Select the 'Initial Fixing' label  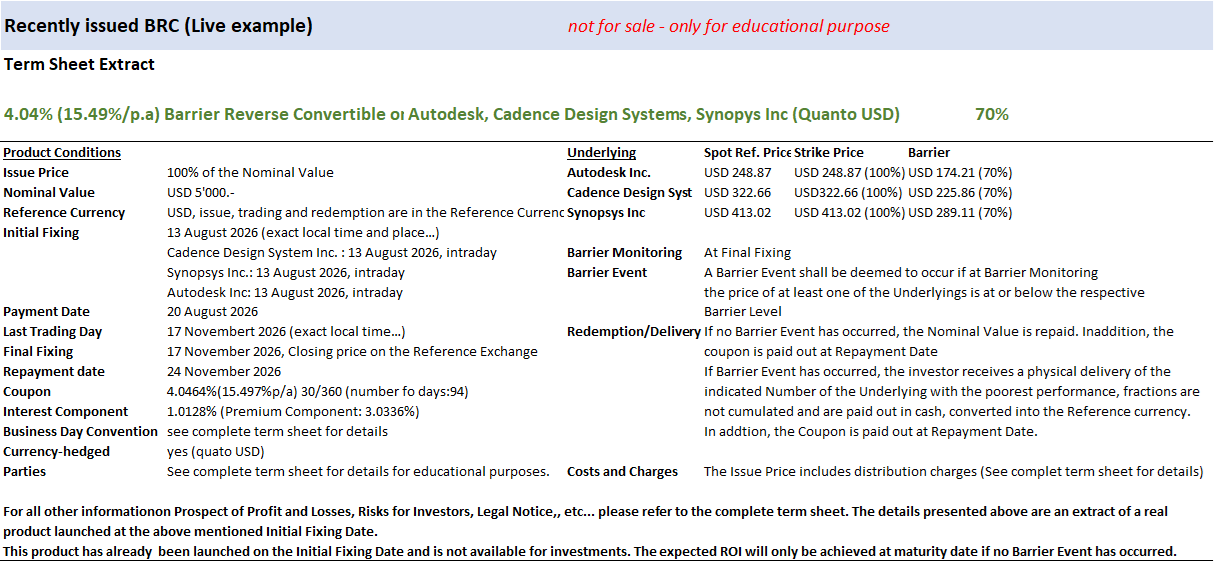[41, 233]
